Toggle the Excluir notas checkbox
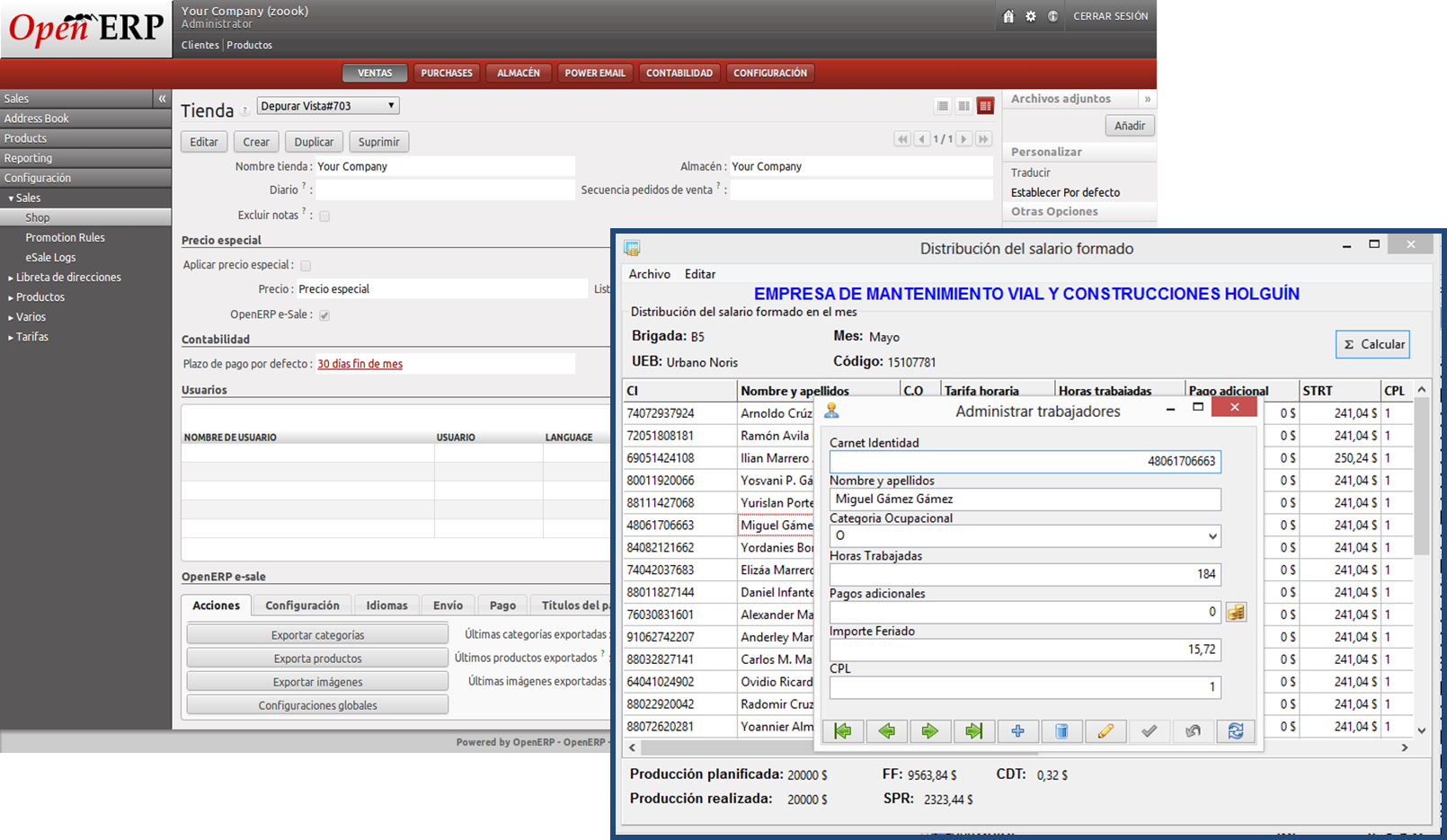 click(324, 217)
